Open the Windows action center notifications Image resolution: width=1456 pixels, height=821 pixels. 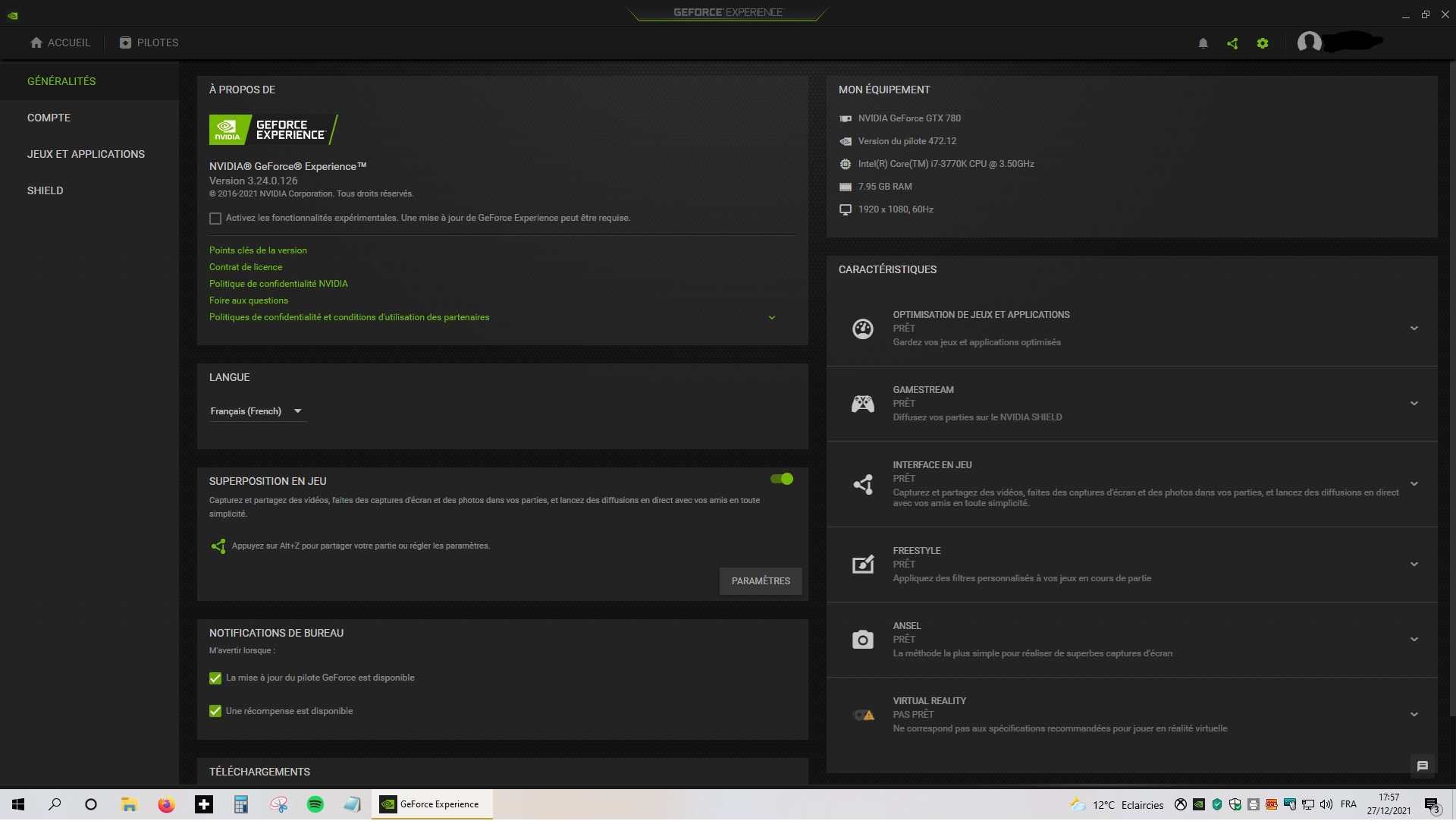click(1432, 805)
